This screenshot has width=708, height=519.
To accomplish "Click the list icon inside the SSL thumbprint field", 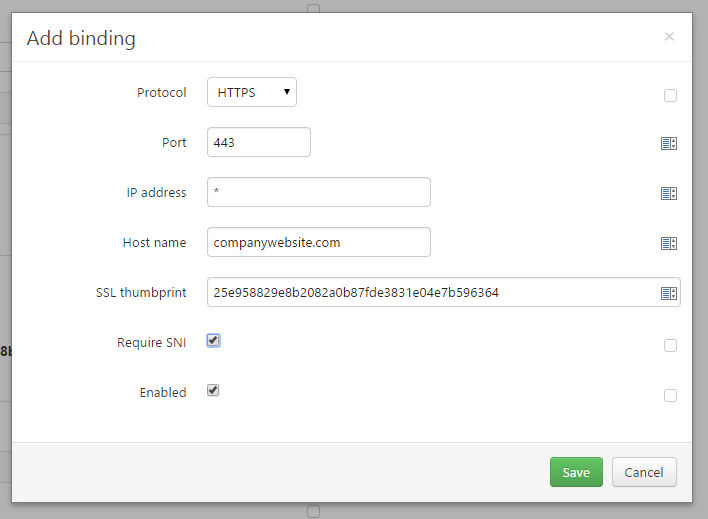I will (669, 293).
